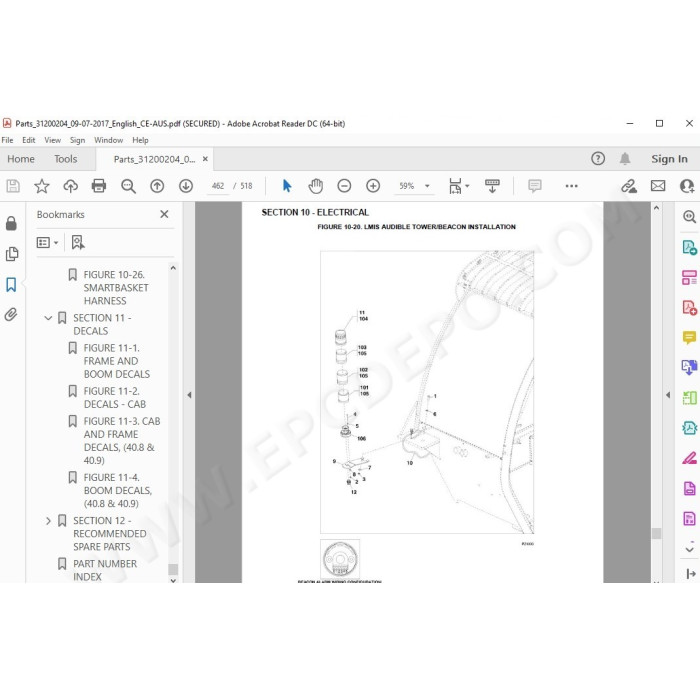Viewport: 700px width, 700px height.
Task: Open File menu
Action: (7, 140)
